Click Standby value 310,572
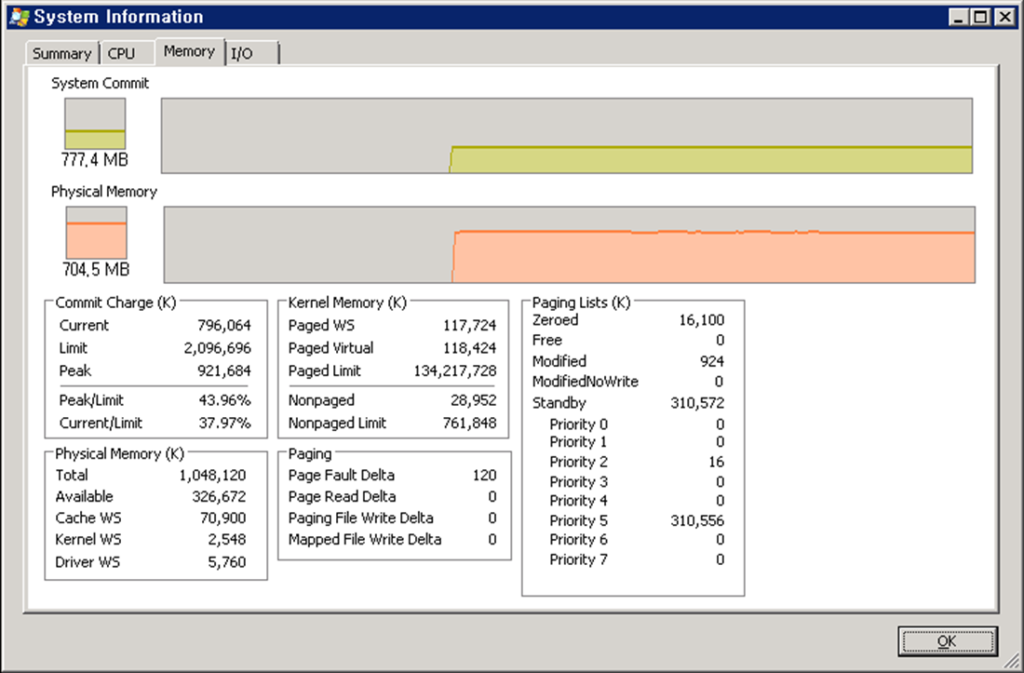 coord(697,403)
